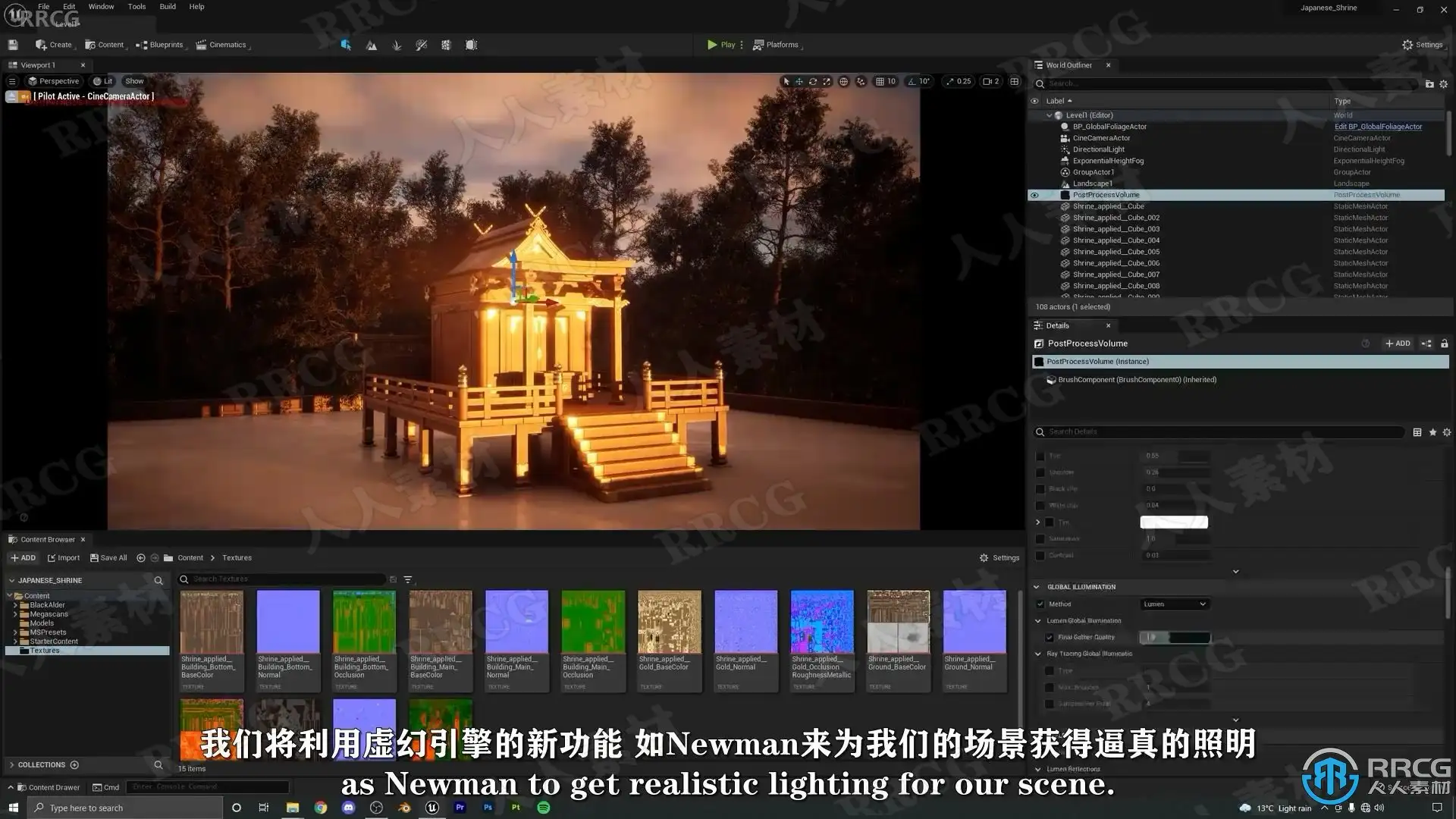Toggle grid snapping icon in viewport
1456x819 pixels.
click(880, 81)
